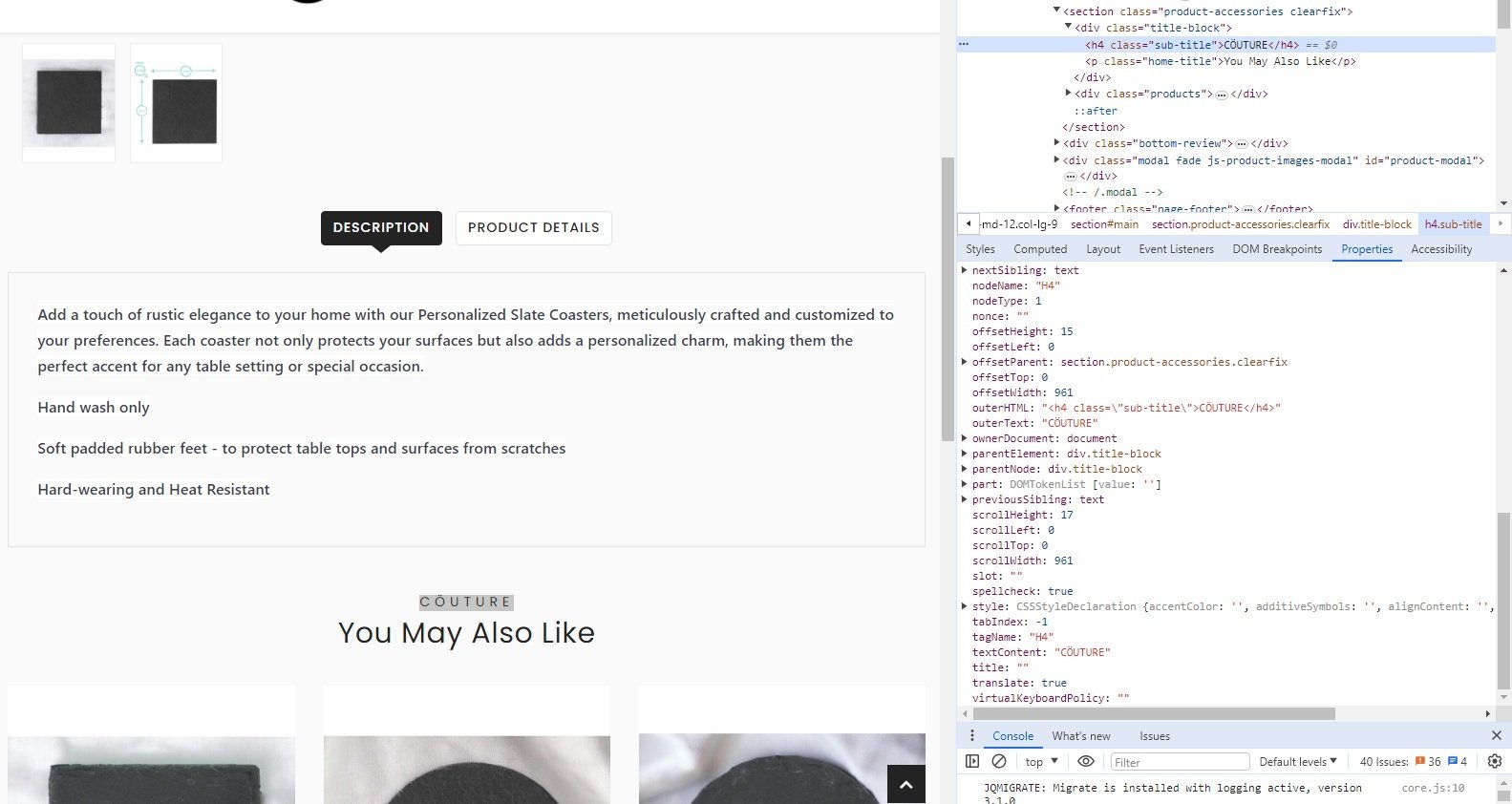Expand the page-footer node

tap(1057, 208)
